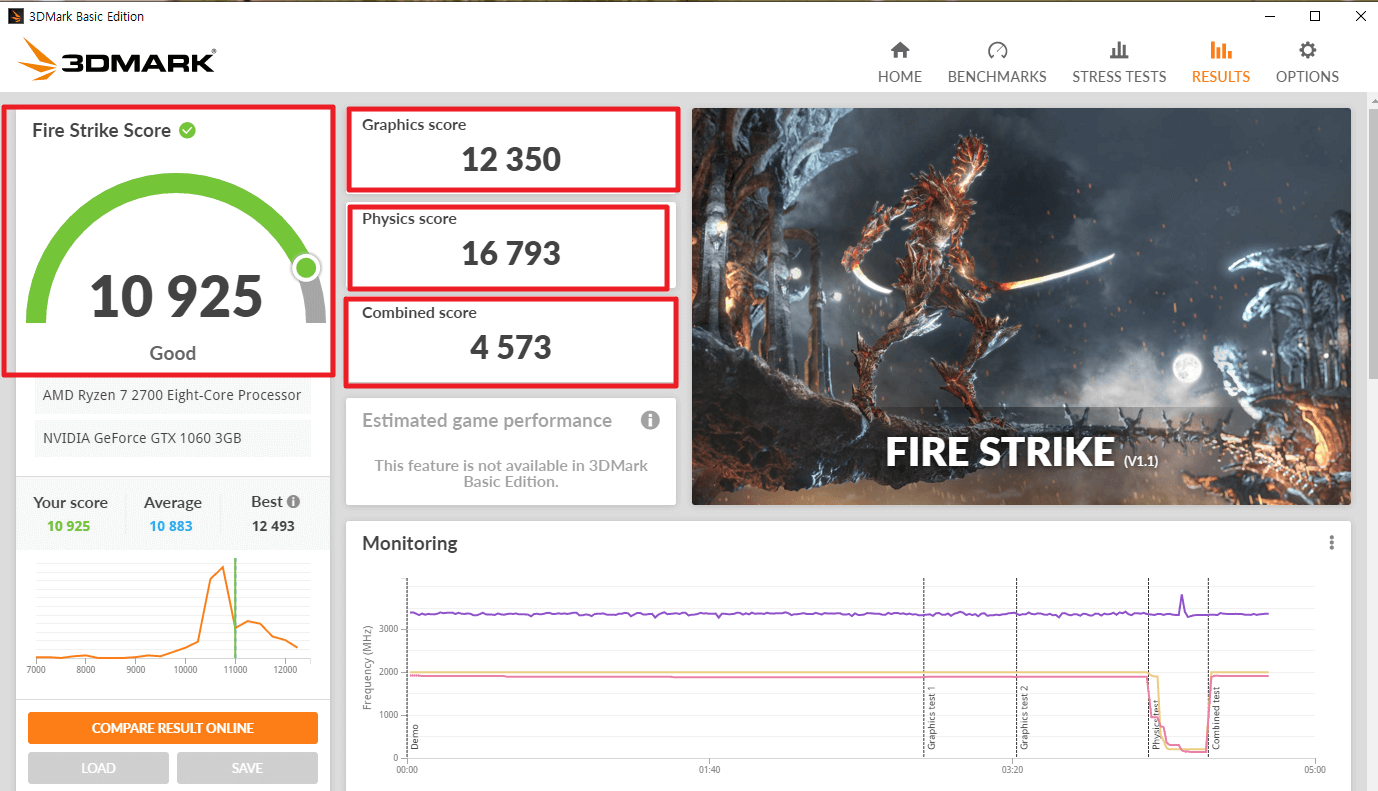Click AMD Ryzen 7 2700 processor entry
The height and width of the screenshot is (791, 1378).
[172, 395]
